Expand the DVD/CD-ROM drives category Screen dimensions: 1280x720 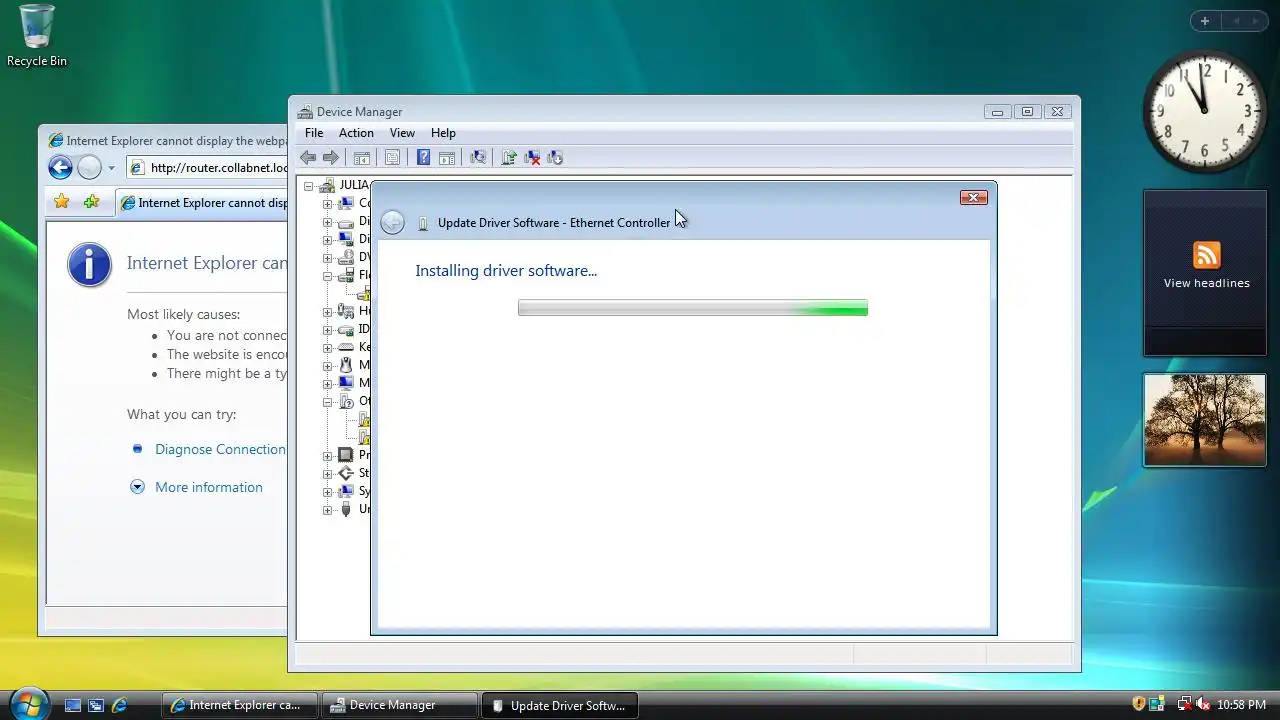point(327,258)
